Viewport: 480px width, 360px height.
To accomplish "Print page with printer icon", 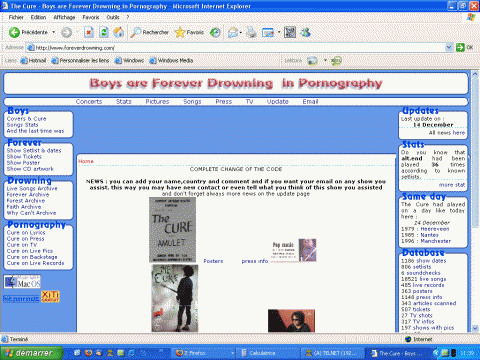I will tap(252, 32).
